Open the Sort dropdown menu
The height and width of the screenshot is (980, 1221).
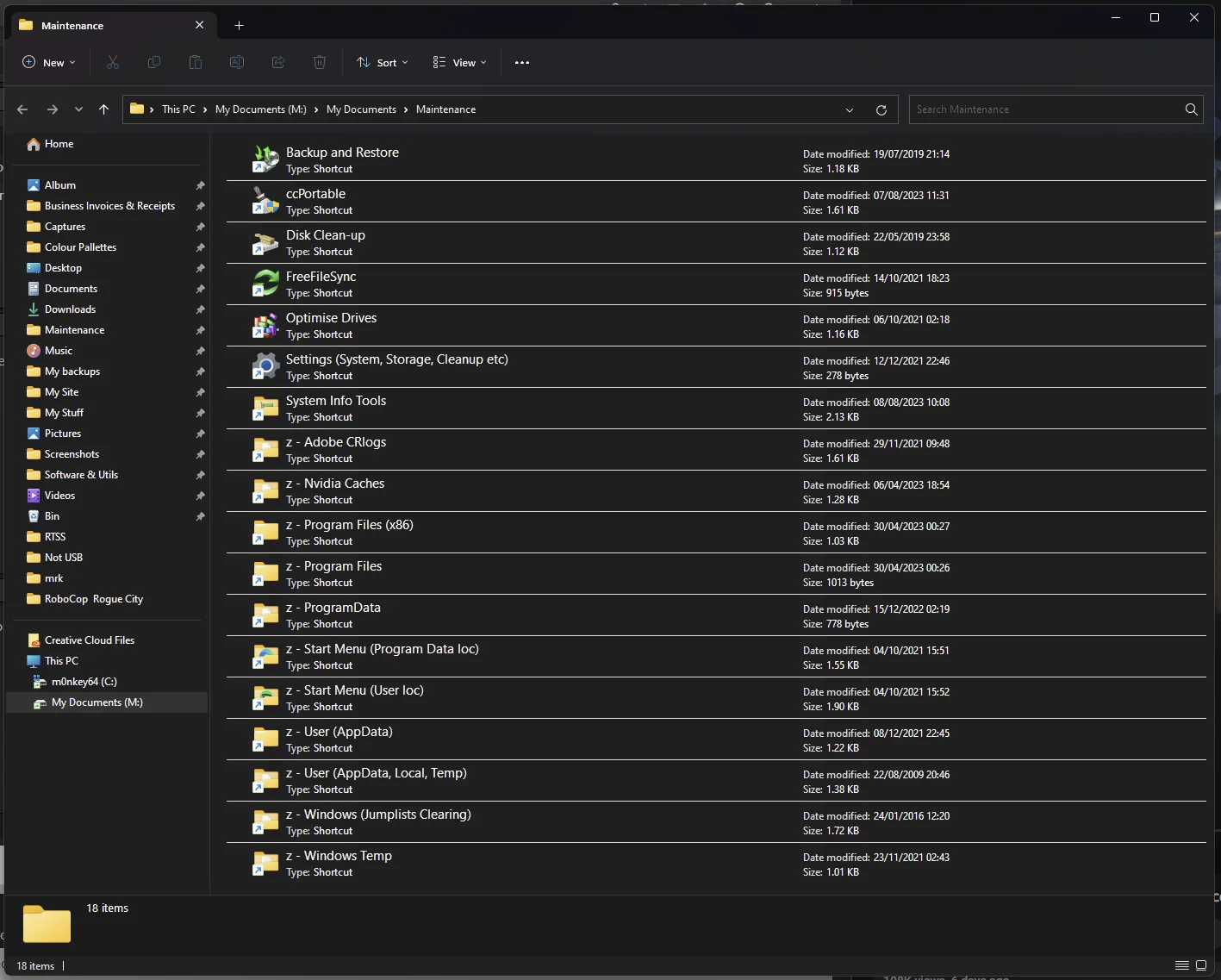coord(383,62)
